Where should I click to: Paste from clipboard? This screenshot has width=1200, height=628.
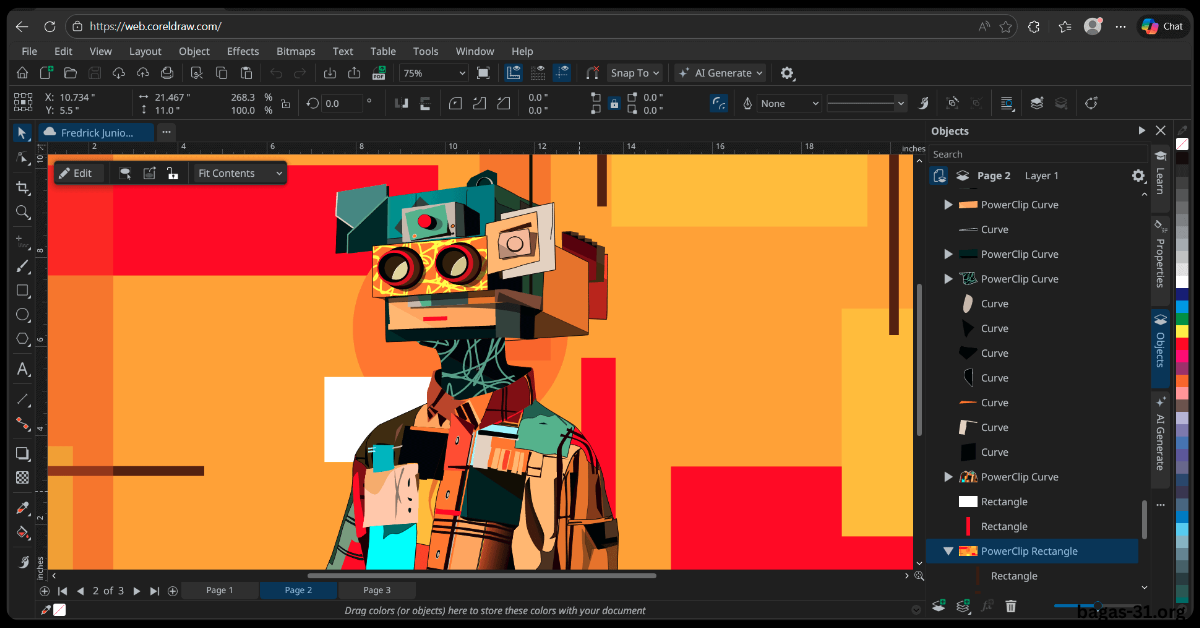[246, 73]
